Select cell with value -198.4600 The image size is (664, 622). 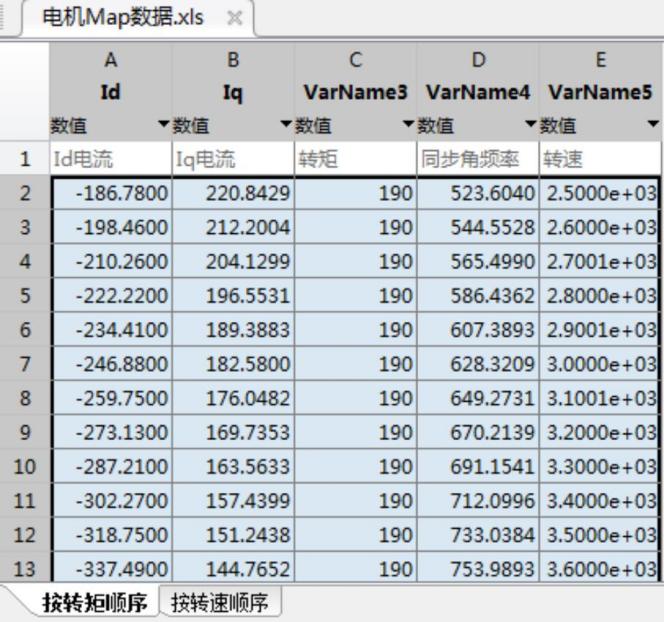(x=112, y=227)
